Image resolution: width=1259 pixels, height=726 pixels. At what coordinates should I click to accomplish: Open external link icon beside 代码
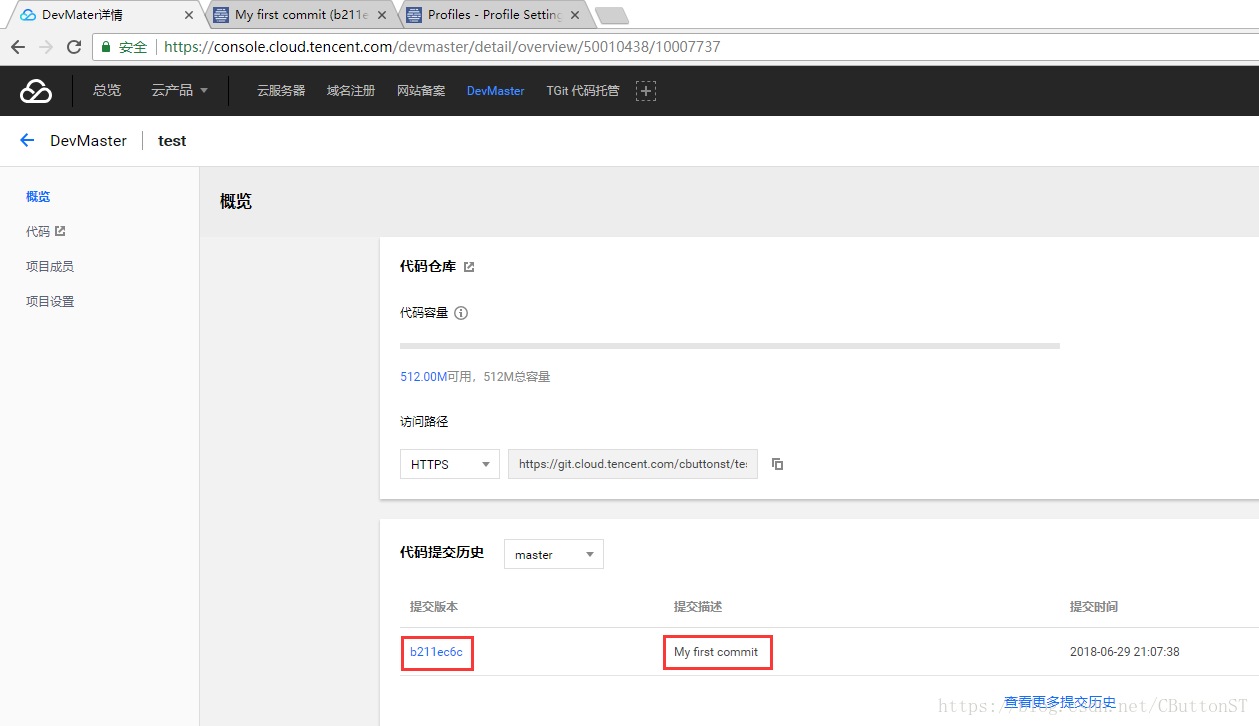tap(60, 231)
